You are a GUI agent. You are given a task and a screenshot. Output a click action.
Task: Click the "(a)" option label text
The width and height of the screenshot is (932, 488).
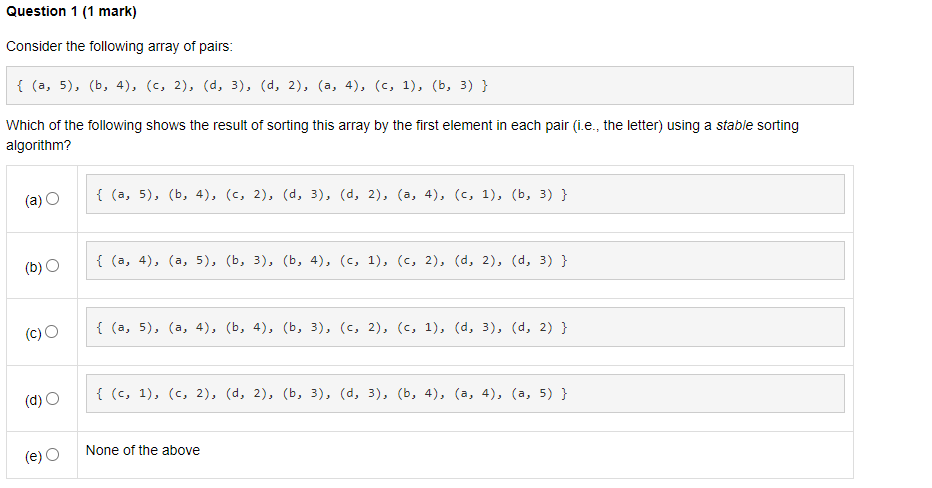[33, 200]
